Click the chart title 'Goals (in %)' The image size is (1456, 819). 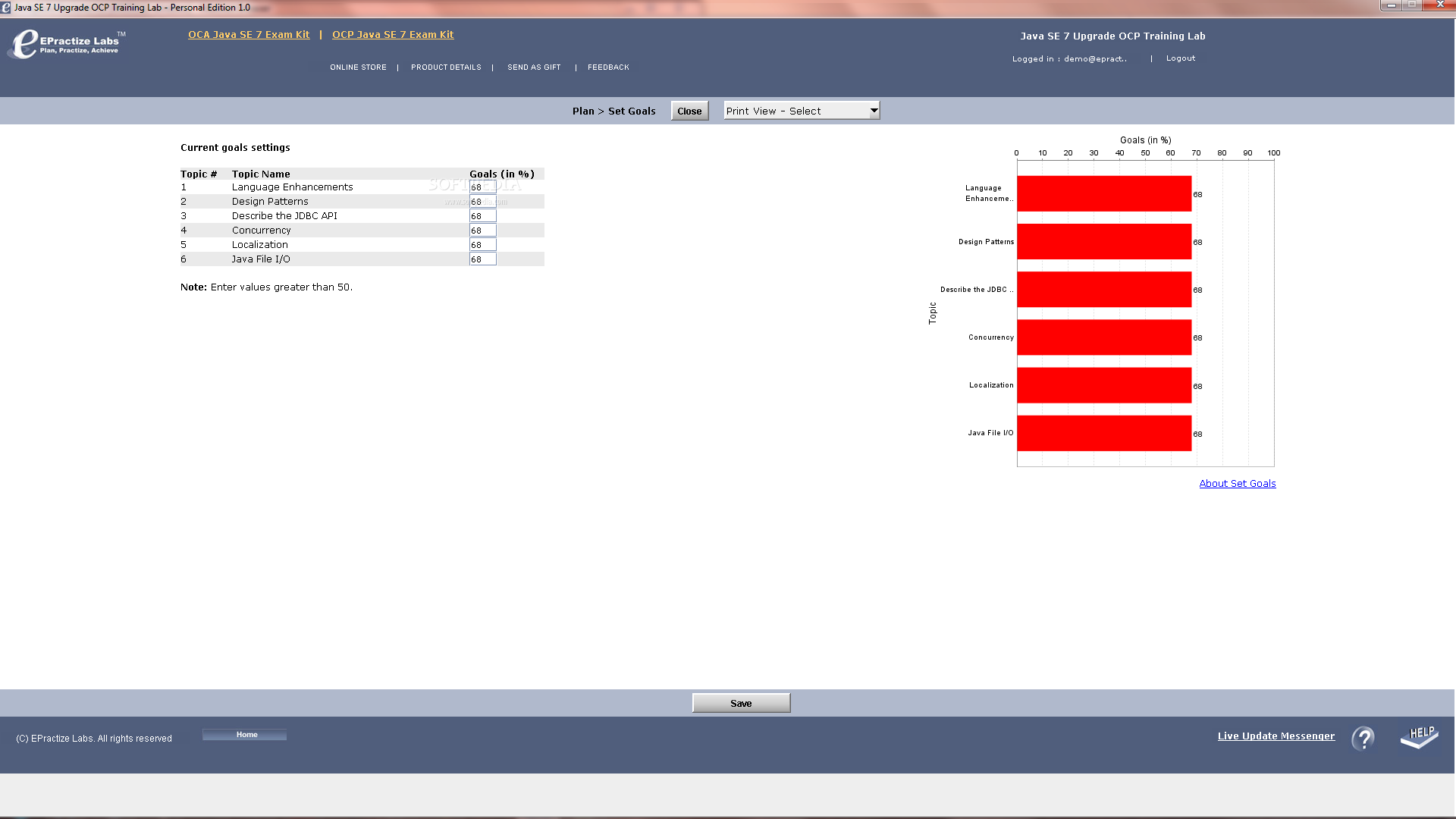click(x=1145, y=140)
